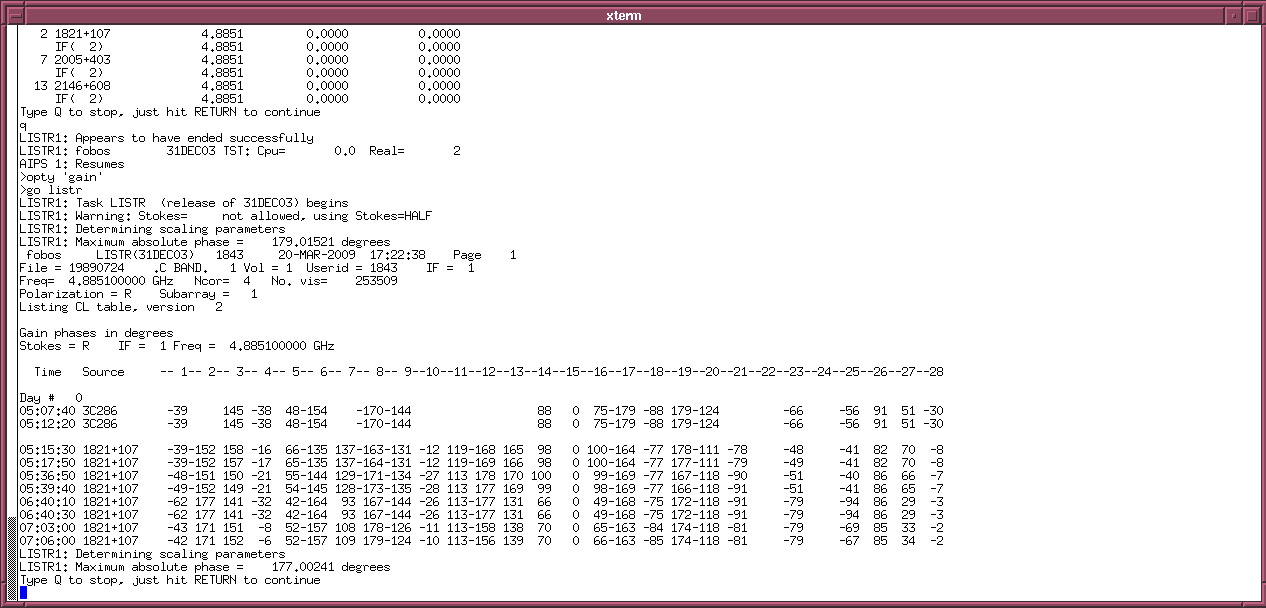This screenshot has height=608, width=1266.
Task: Click the 07:06:00 1821+107 row
Action: coord(481,541)
